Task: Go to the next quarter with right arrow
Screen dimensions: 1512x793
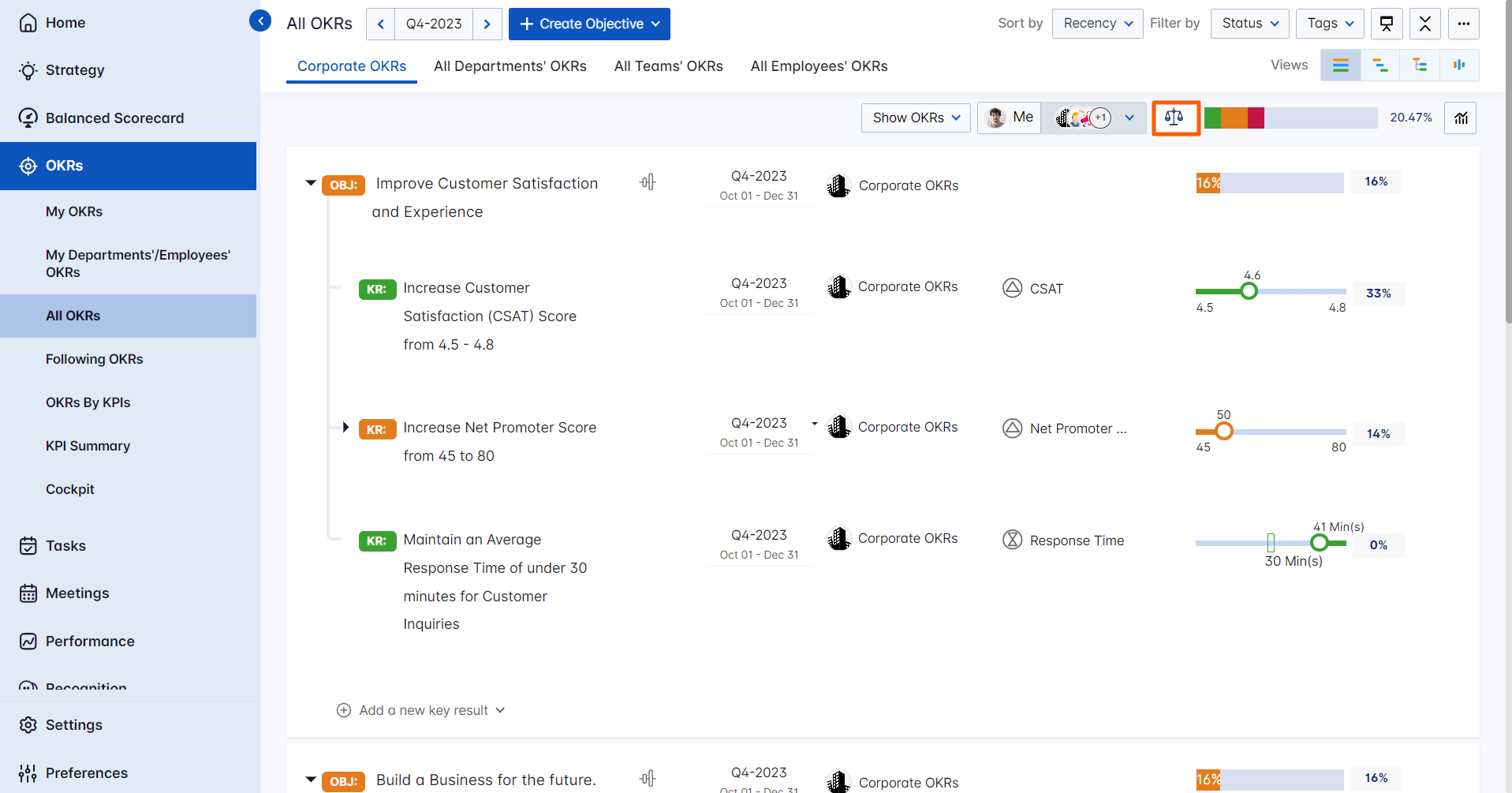Action: point(487,24)
